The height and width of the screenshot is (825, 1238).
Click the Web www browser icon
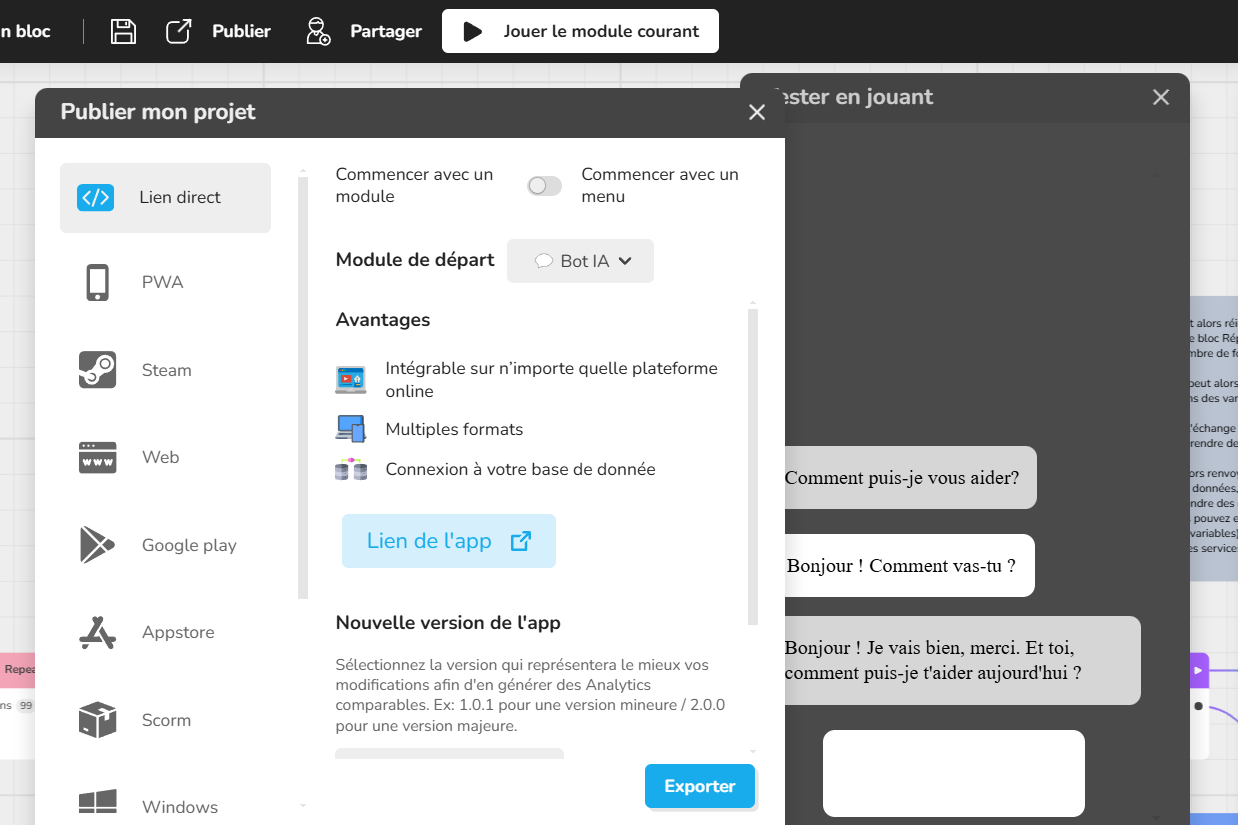tap(97, 457)
